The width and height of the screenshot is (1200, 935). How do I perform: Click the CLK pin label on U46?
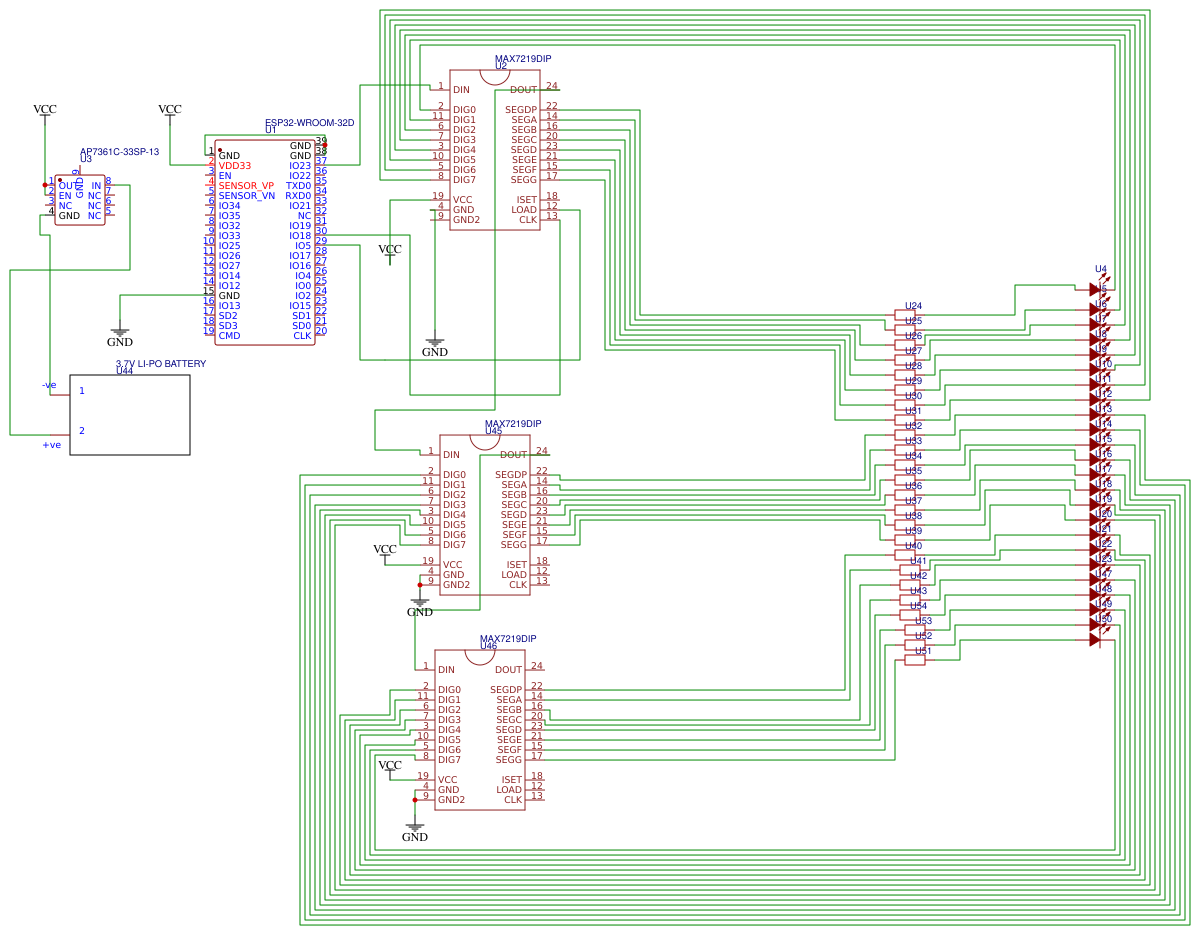point(513,800)
